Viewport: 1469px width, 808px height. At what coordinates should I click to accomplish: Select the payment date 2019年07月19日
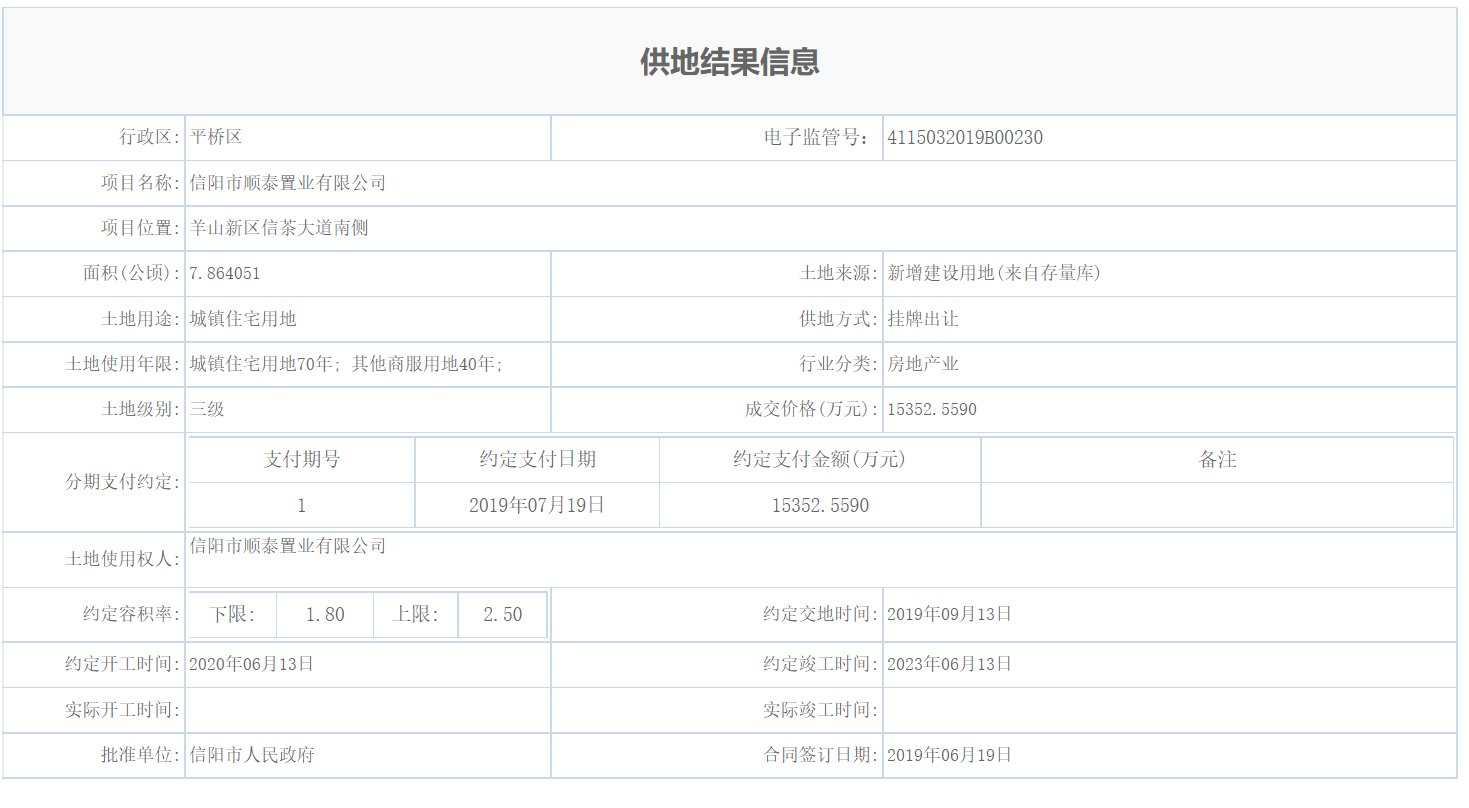(x=537, y=505)
